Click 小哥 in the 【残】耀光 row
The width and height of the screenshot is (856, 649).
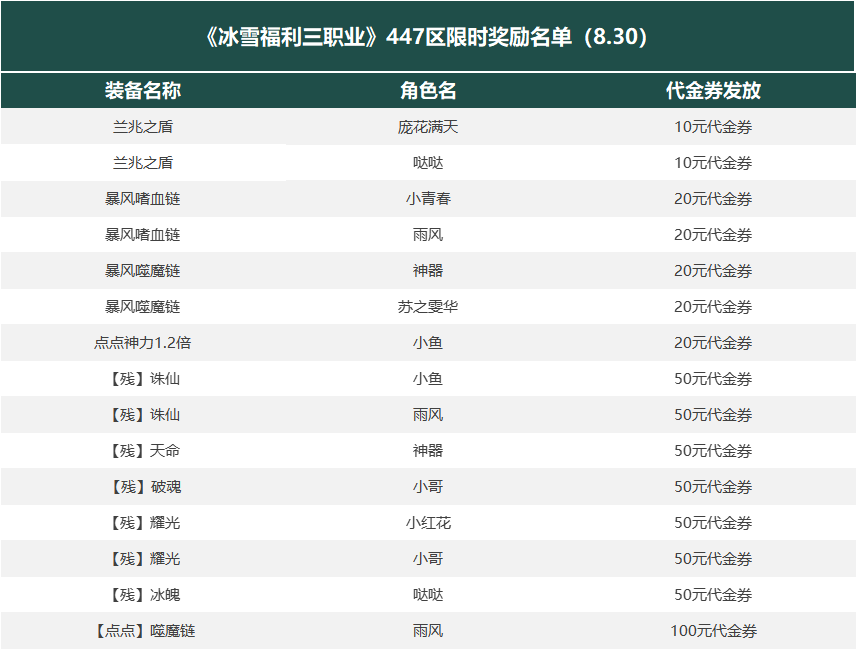428,559
